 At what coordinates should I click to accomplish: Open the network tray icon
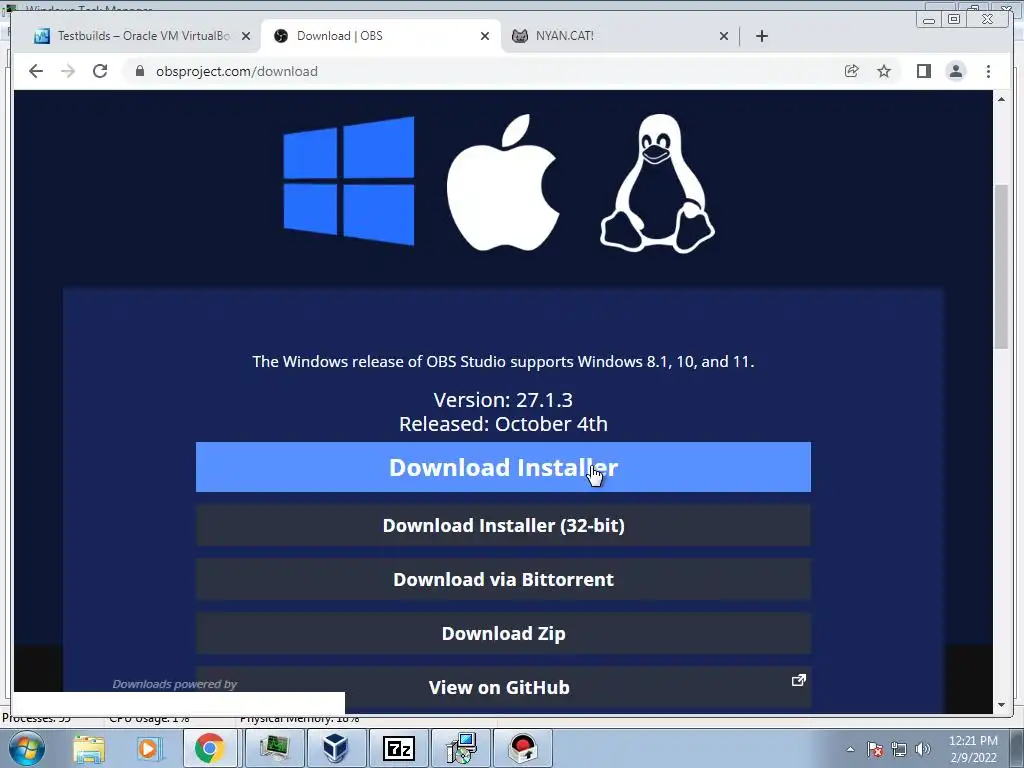click(x=899, y=749)
